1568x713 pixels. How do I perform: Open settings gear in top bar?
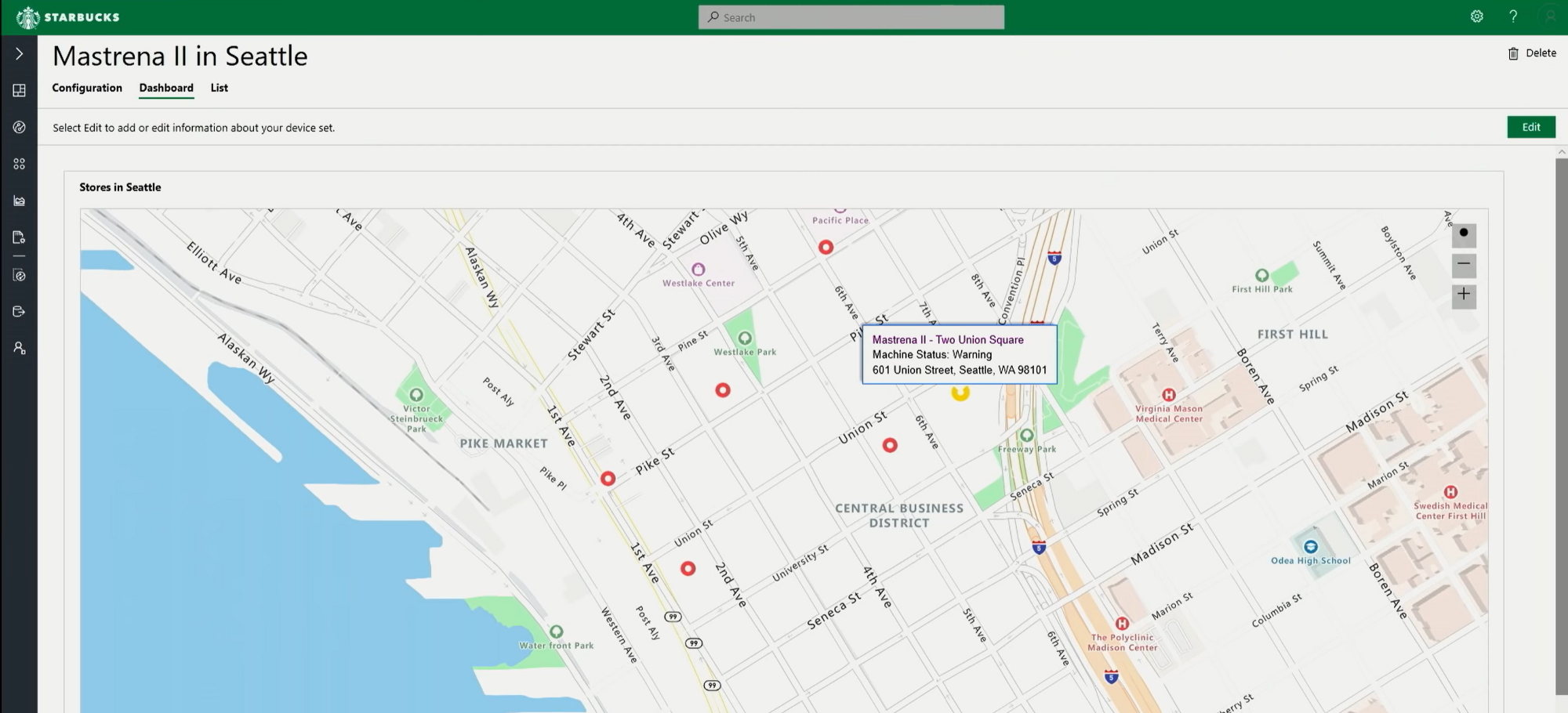(1477, 16)
